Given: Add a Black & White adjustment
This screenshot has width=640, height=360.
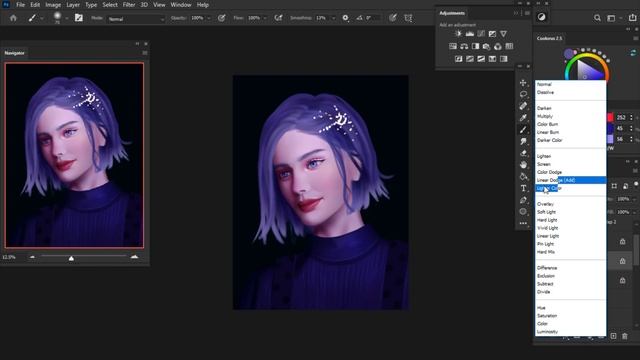Looking at the screenshot, I should click(476, 47).
